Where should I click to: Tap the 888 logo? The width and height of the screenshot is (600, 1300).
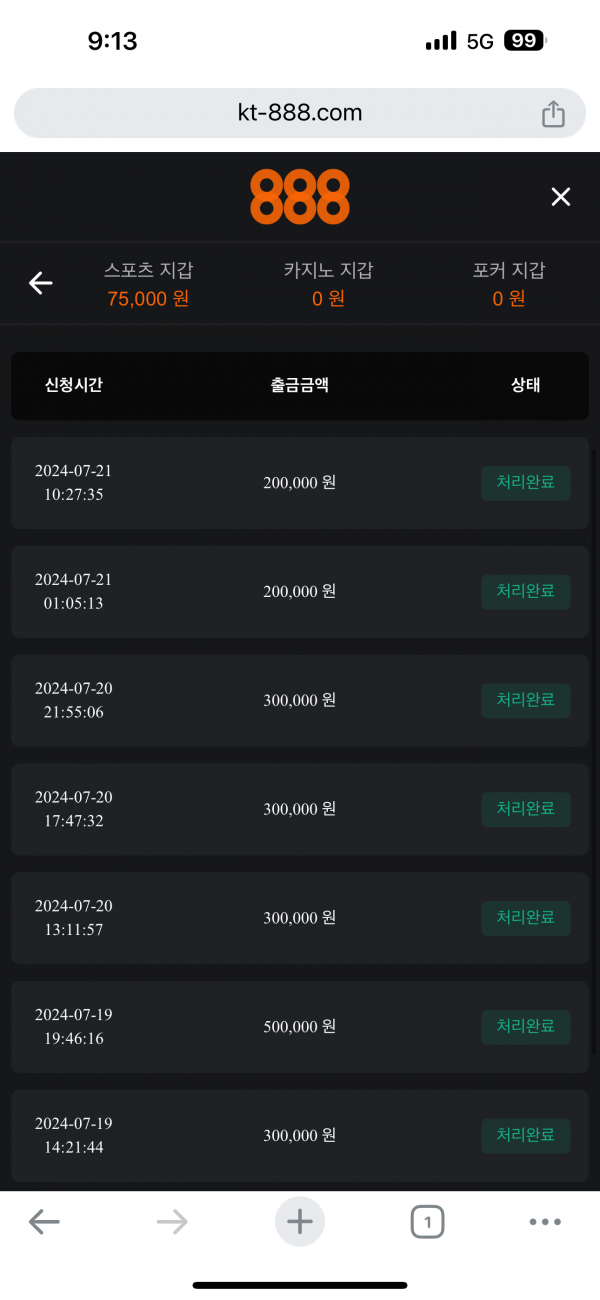[300, 196]
